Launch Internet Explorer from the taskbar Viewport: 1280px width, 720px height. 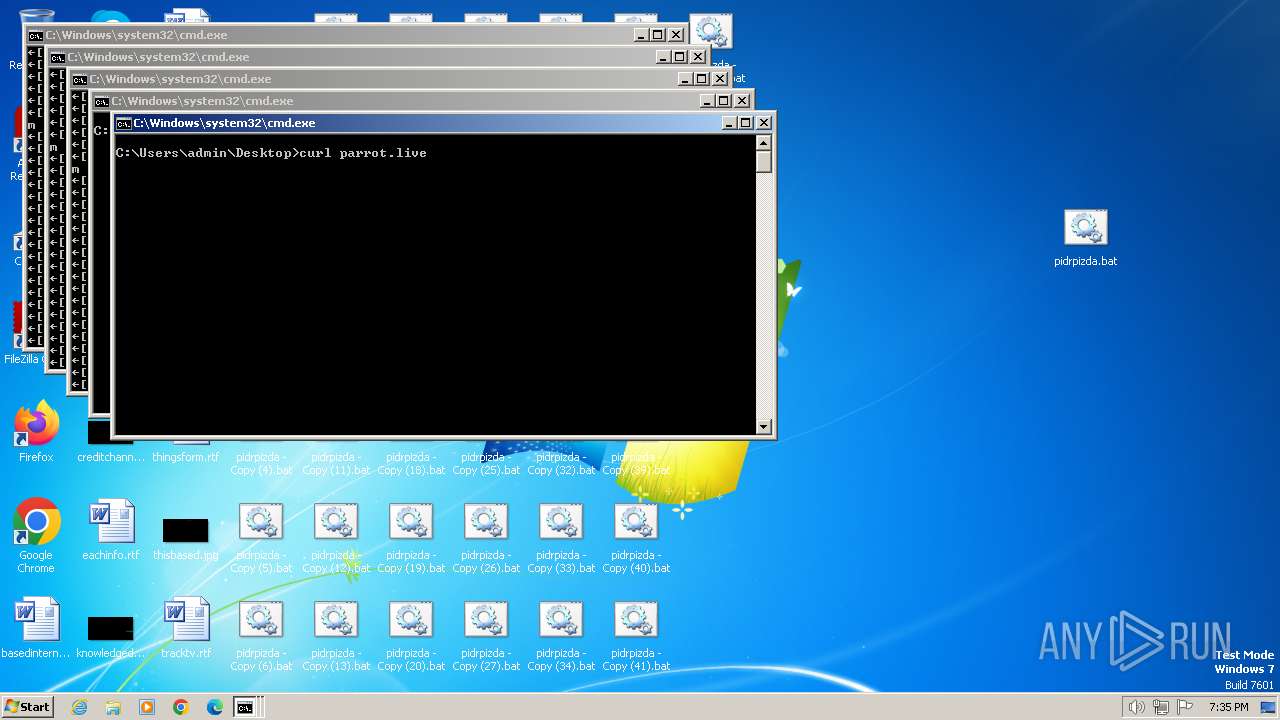click(x=79, y=707)
